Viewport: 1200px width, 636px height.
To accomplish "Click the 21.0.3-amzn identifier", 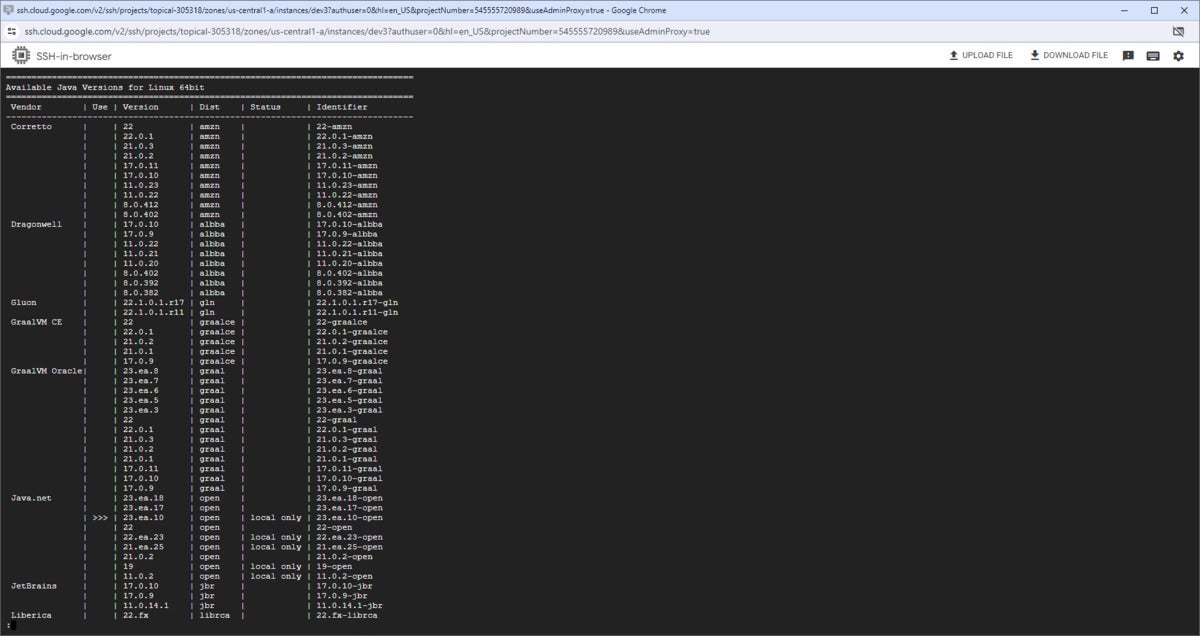I will click(345, 146).
